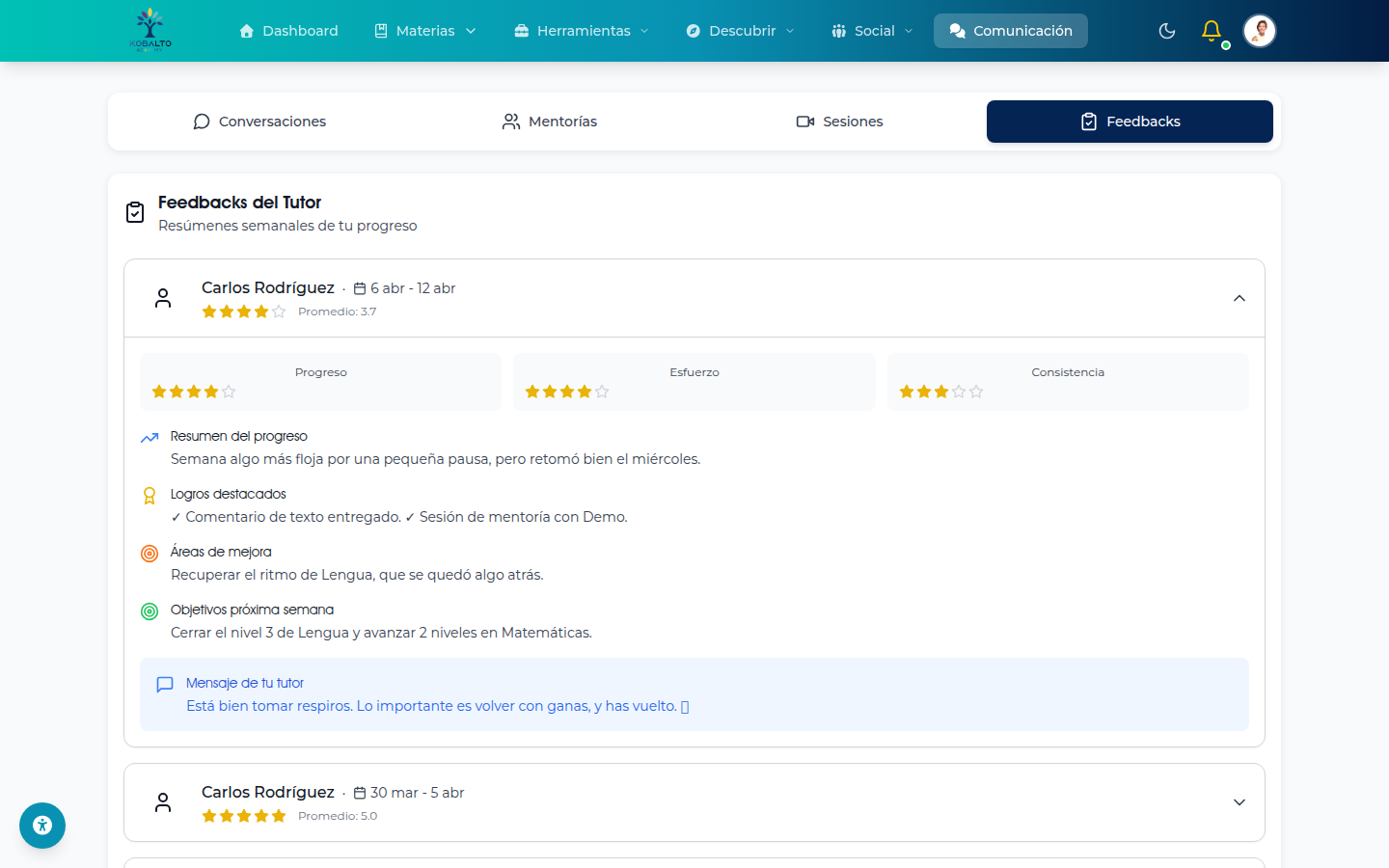The width and height of the screenshot is (1389, 868).
Task: Select the Feedbacks tab
Action: [x=1130, y=122]
